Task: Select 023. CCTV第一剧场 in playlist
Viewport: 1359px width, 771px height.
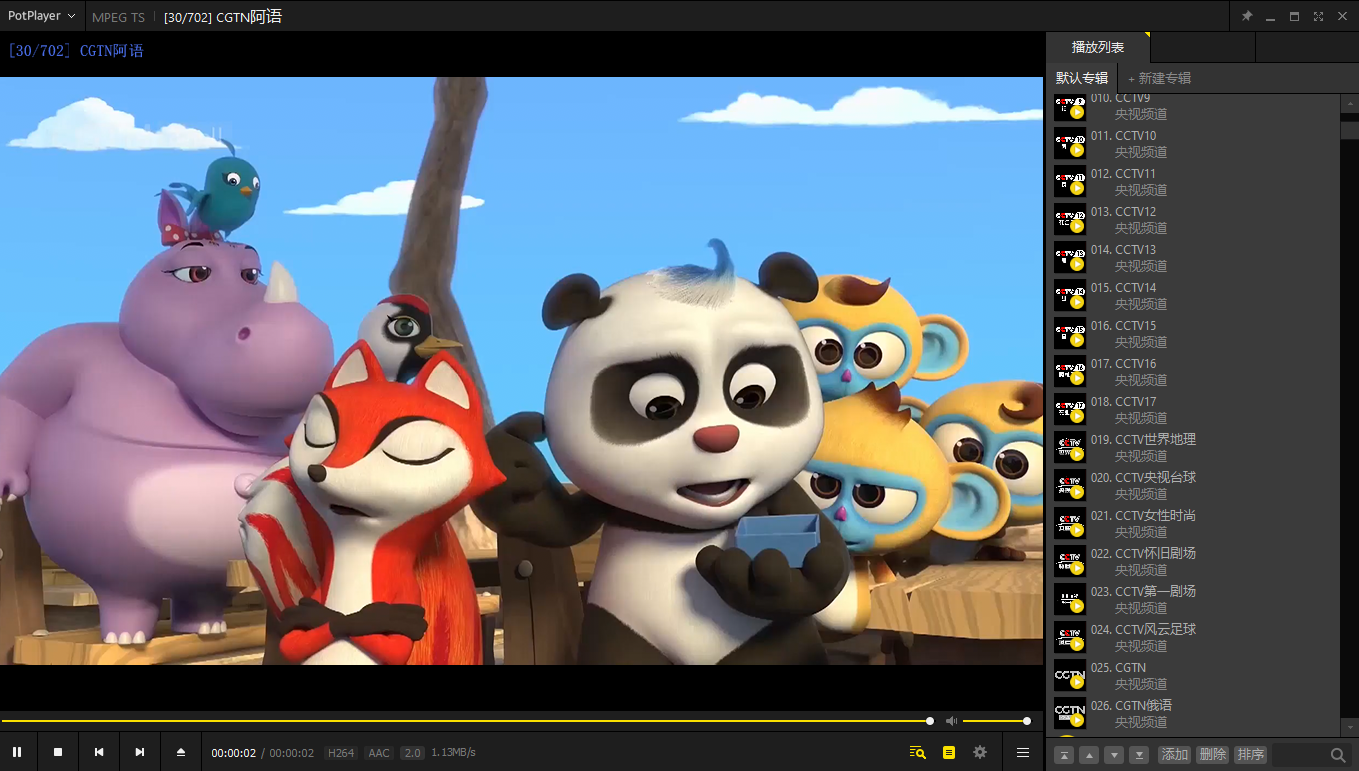Action: click(x=1193, y=600)
